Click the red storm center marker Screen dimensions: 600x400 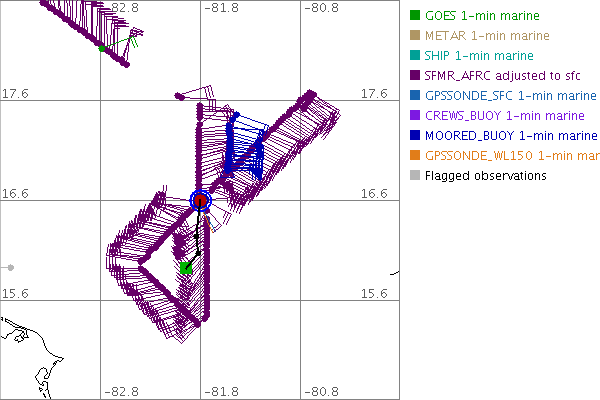(201, 201)
